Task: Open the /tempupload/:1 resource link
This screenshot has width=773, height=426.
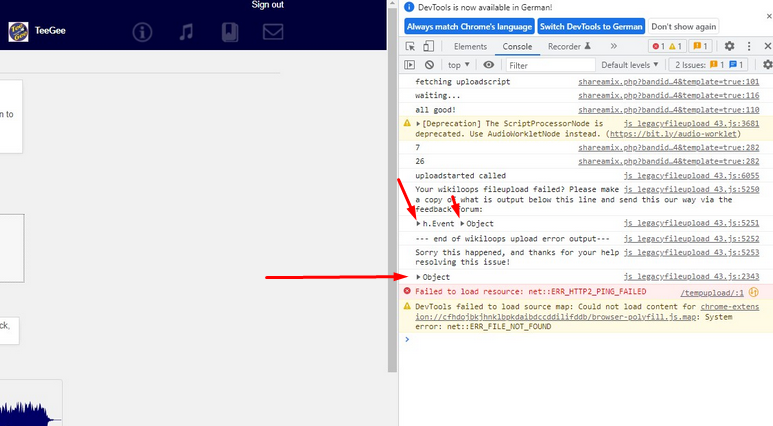Action: pyautogui.click(x=712, y=293)
